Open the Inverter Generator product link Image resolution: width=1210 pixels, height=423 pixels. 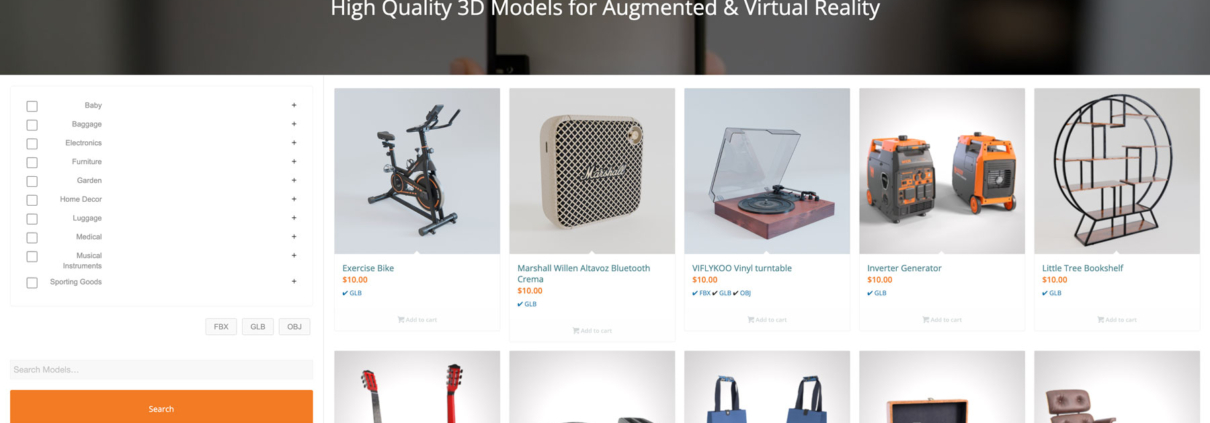pyautogui.click(x=904, y=268)
